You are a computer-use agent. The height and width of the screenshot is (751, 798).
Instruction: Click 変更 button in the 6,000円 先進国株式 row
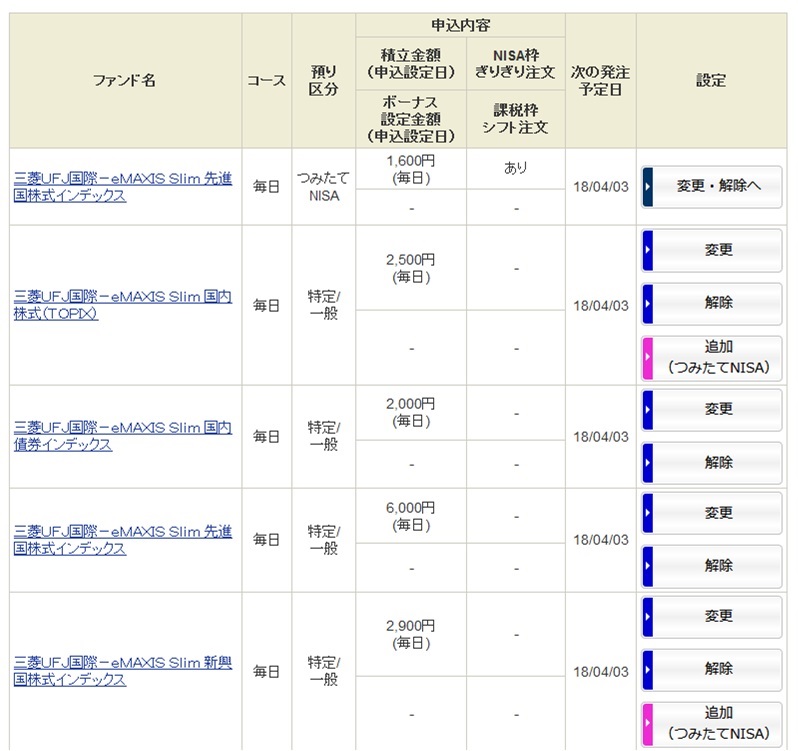(711, 513)
